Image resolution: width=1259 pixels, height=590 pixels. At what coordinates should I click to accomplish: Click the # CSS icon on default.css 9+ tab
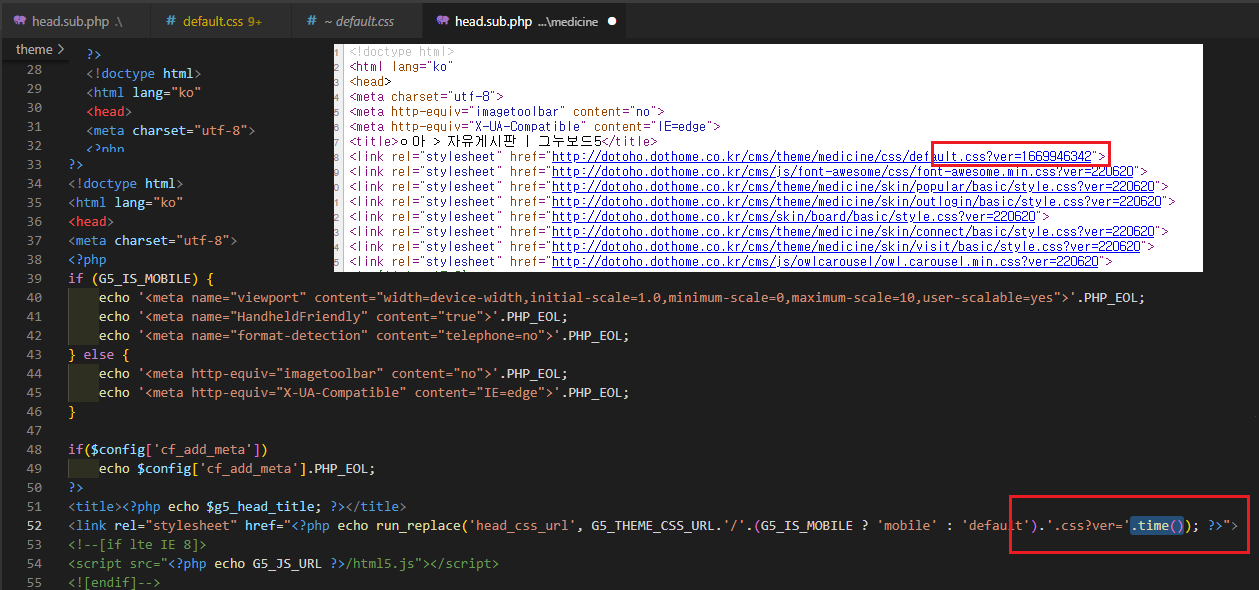click(171, 21)
